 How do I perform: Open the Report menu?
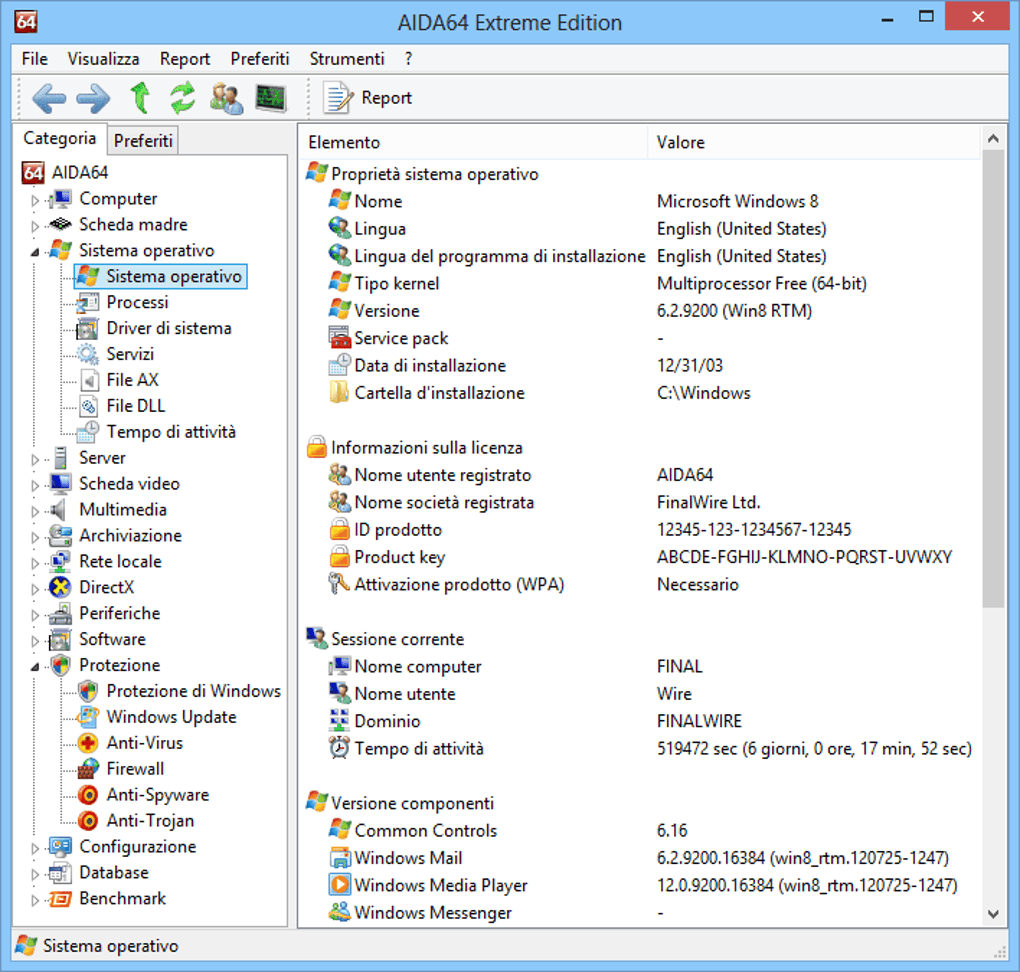pyautogui.click(x=185, y=59)
